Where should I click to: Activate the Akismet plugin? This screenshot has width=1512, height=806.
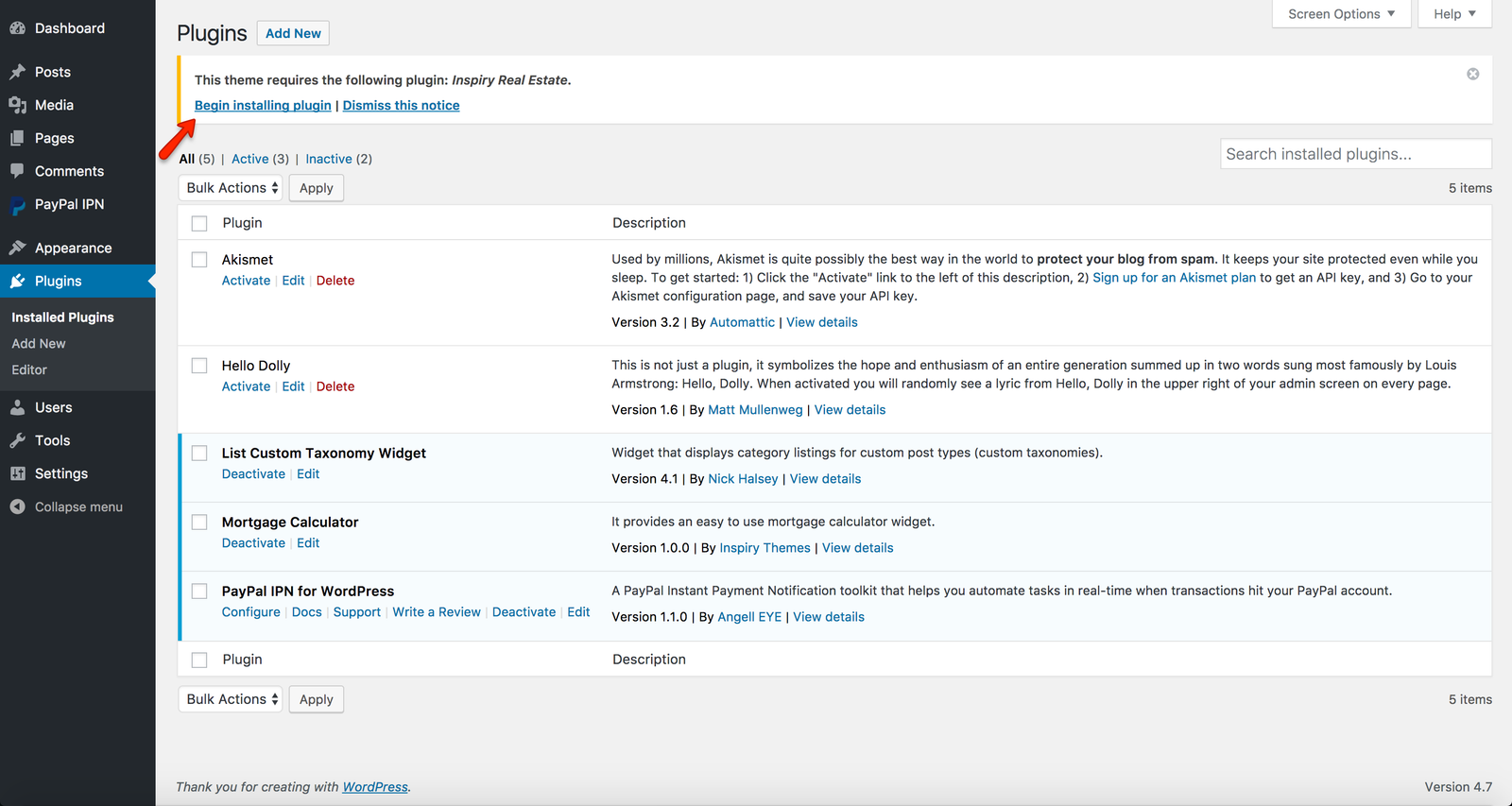(x=246, y=281)
